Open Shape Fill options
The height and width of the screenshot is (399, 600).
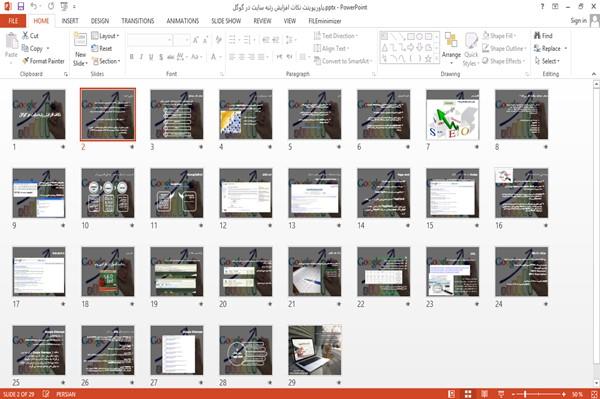click(x=499, y=36)
